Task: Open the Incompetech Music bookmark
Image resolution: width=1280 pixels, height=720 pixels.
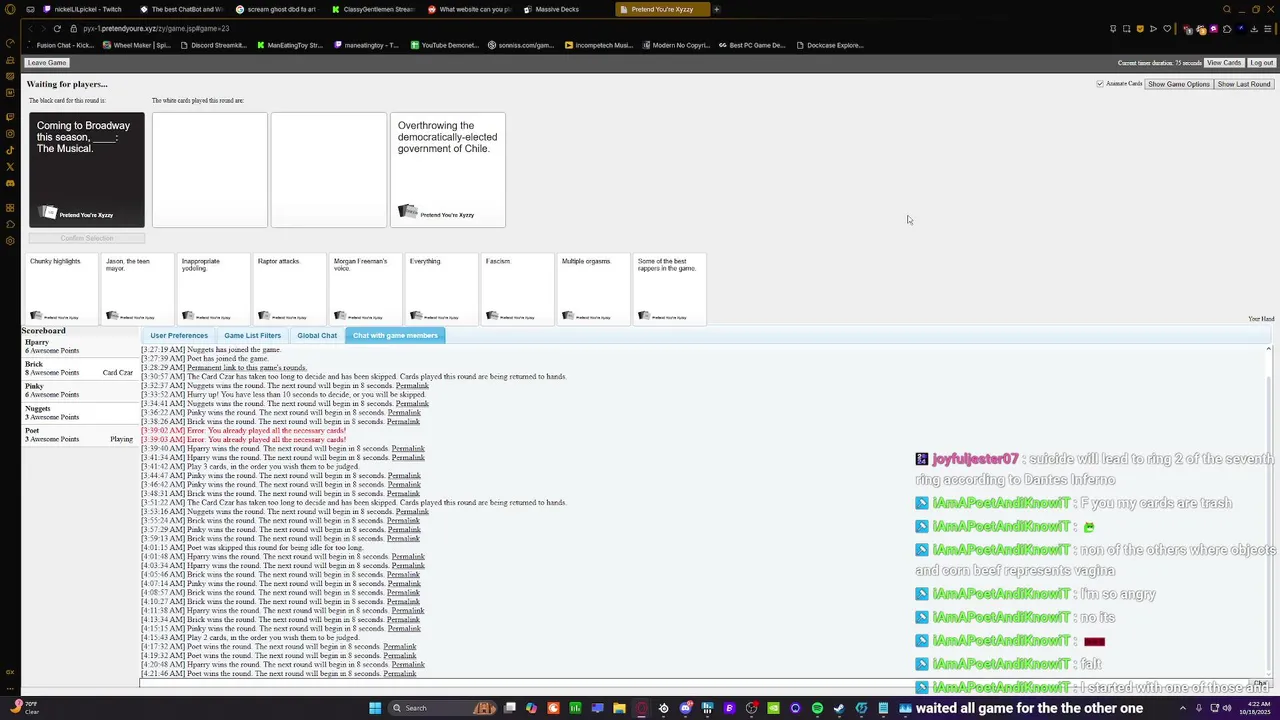Action: 599,45
